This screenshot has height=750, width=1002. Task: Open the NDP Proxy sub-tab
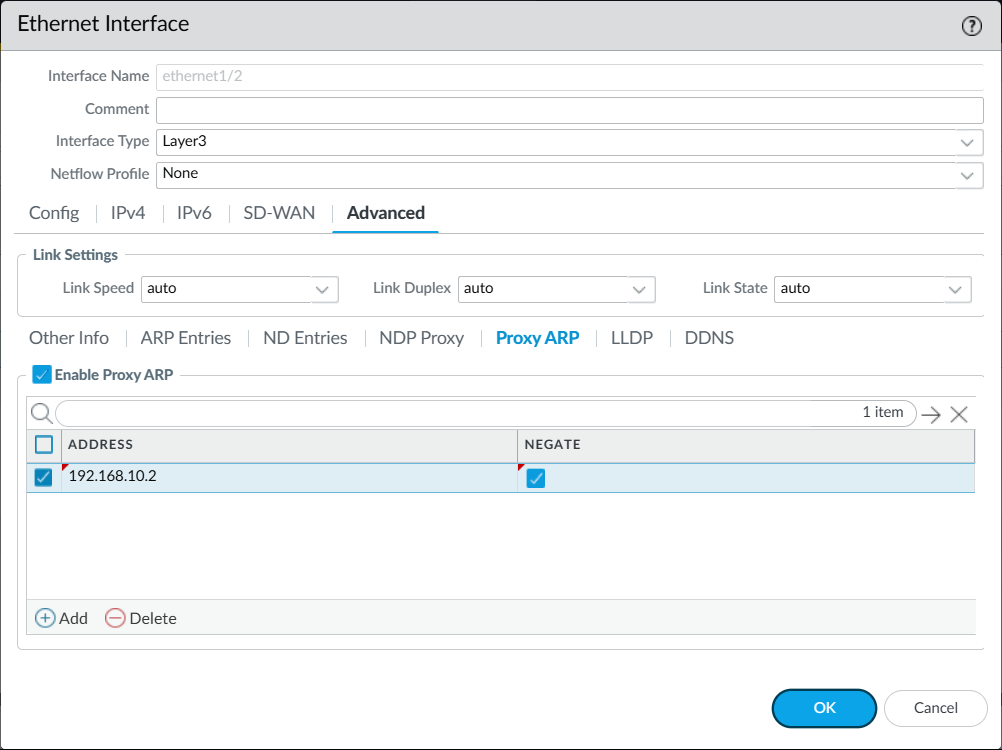[x=422, y=338]
